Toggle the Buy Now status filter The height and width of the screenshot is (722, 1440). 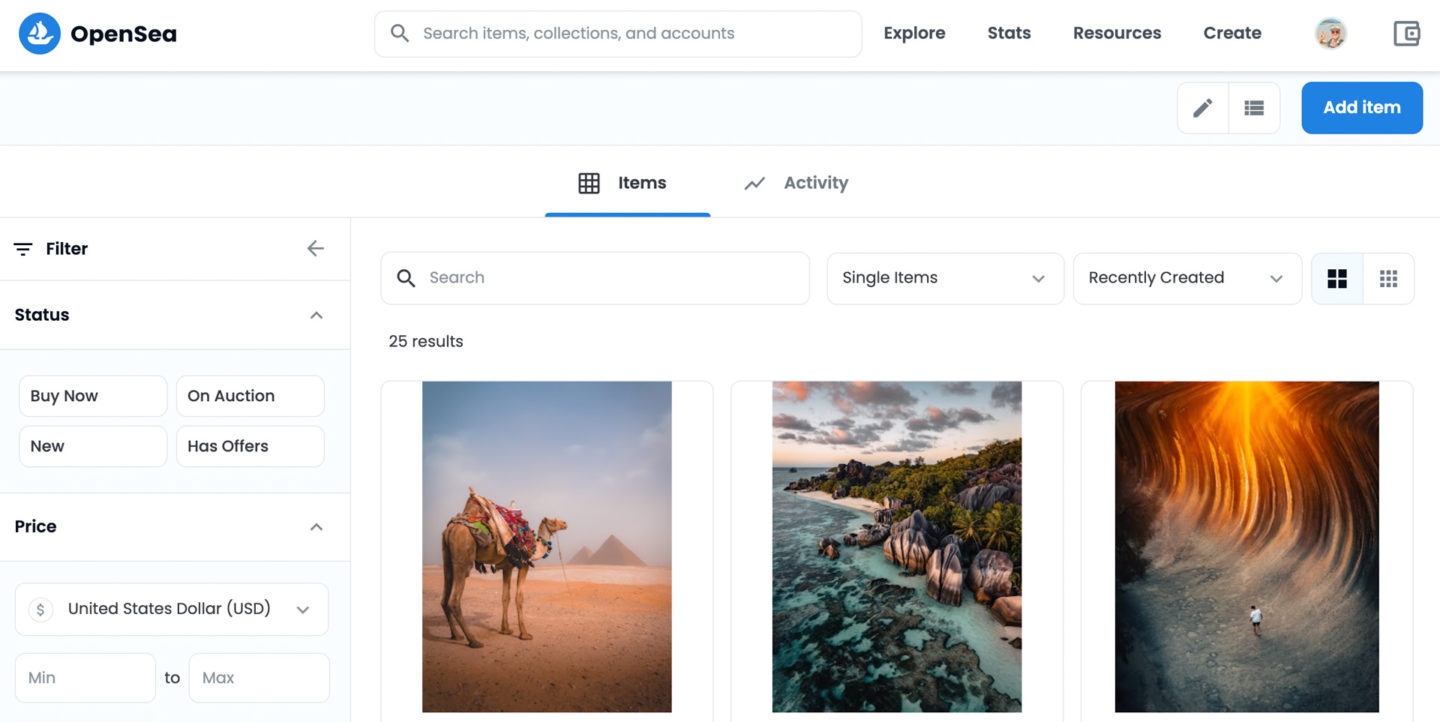click(x=93, y=396)
